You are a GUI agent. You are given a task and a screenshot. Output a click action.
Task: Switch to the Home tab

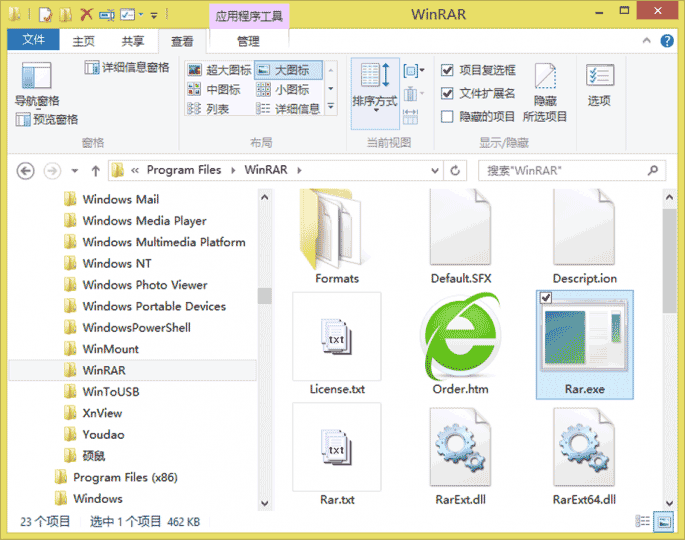(x=83, y=41)
